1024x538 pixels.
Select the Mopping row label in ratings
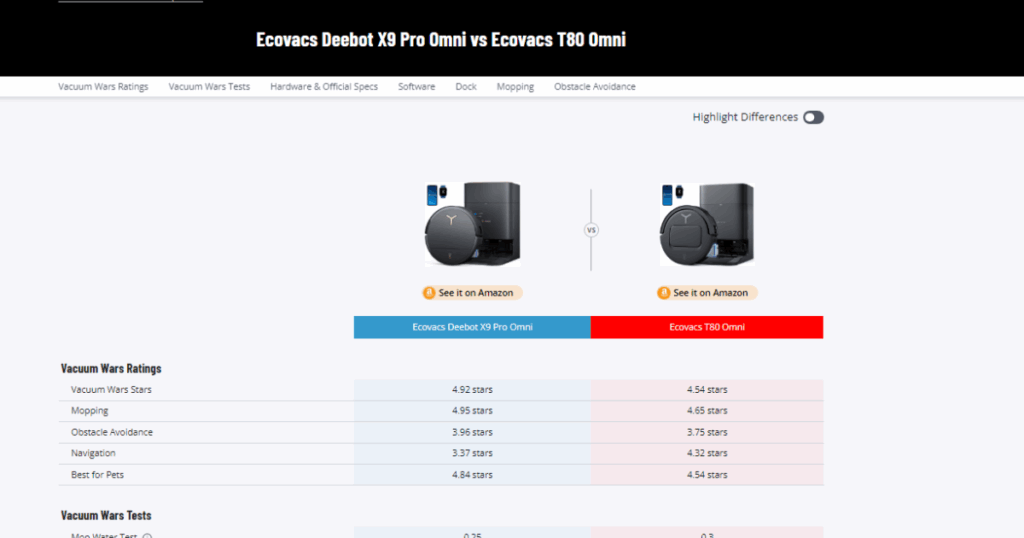(89, 411)
